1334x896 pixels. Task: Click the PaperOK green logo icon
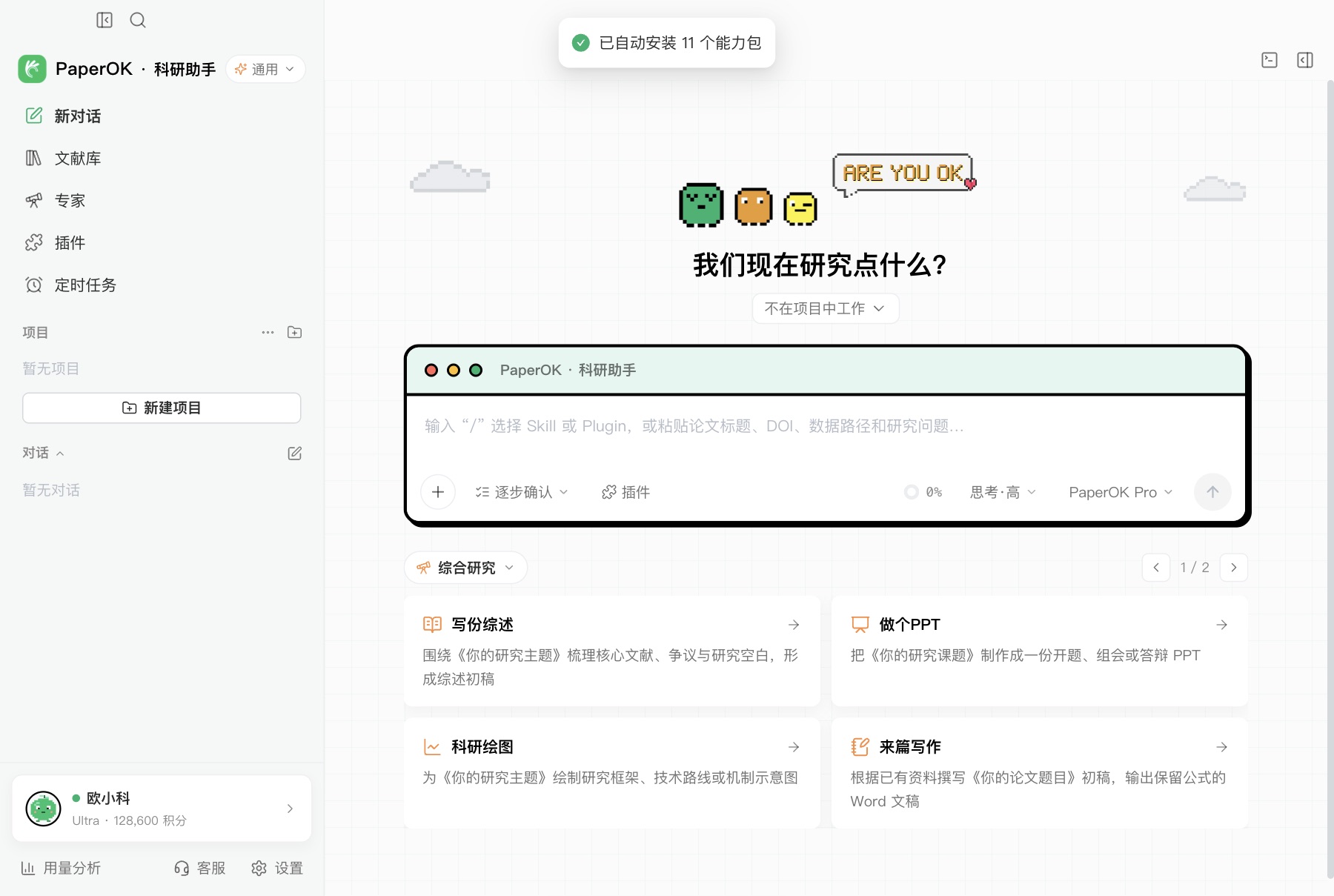point(32,69)
